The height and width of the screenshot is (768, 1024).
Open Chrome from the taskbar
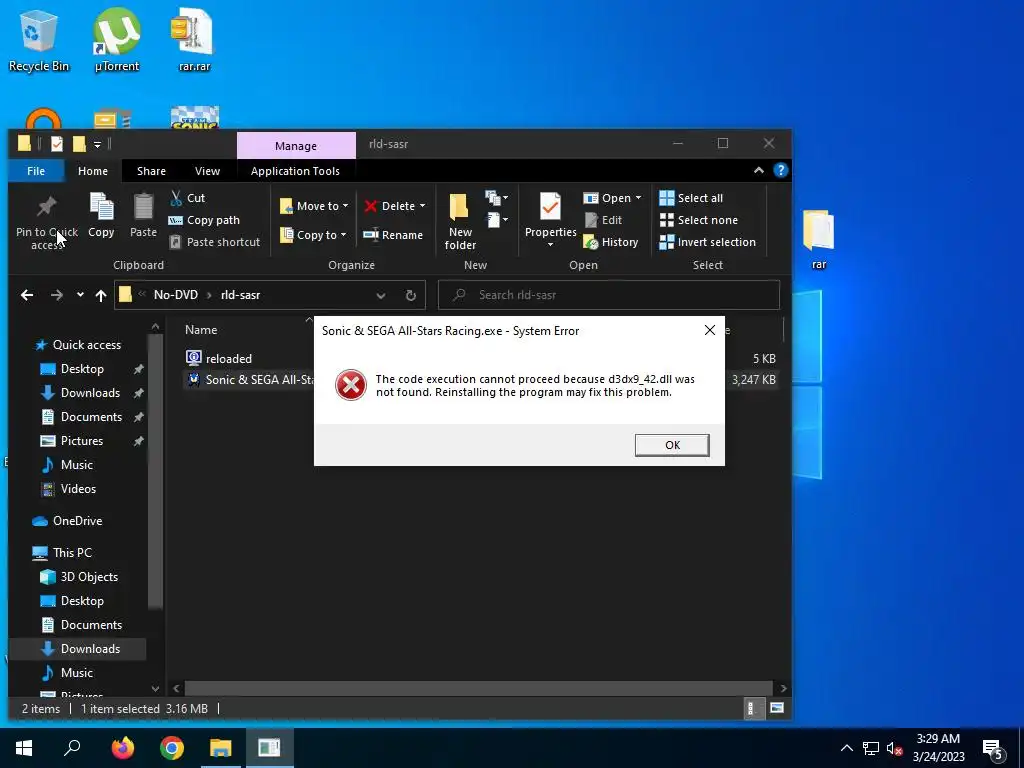172,748
